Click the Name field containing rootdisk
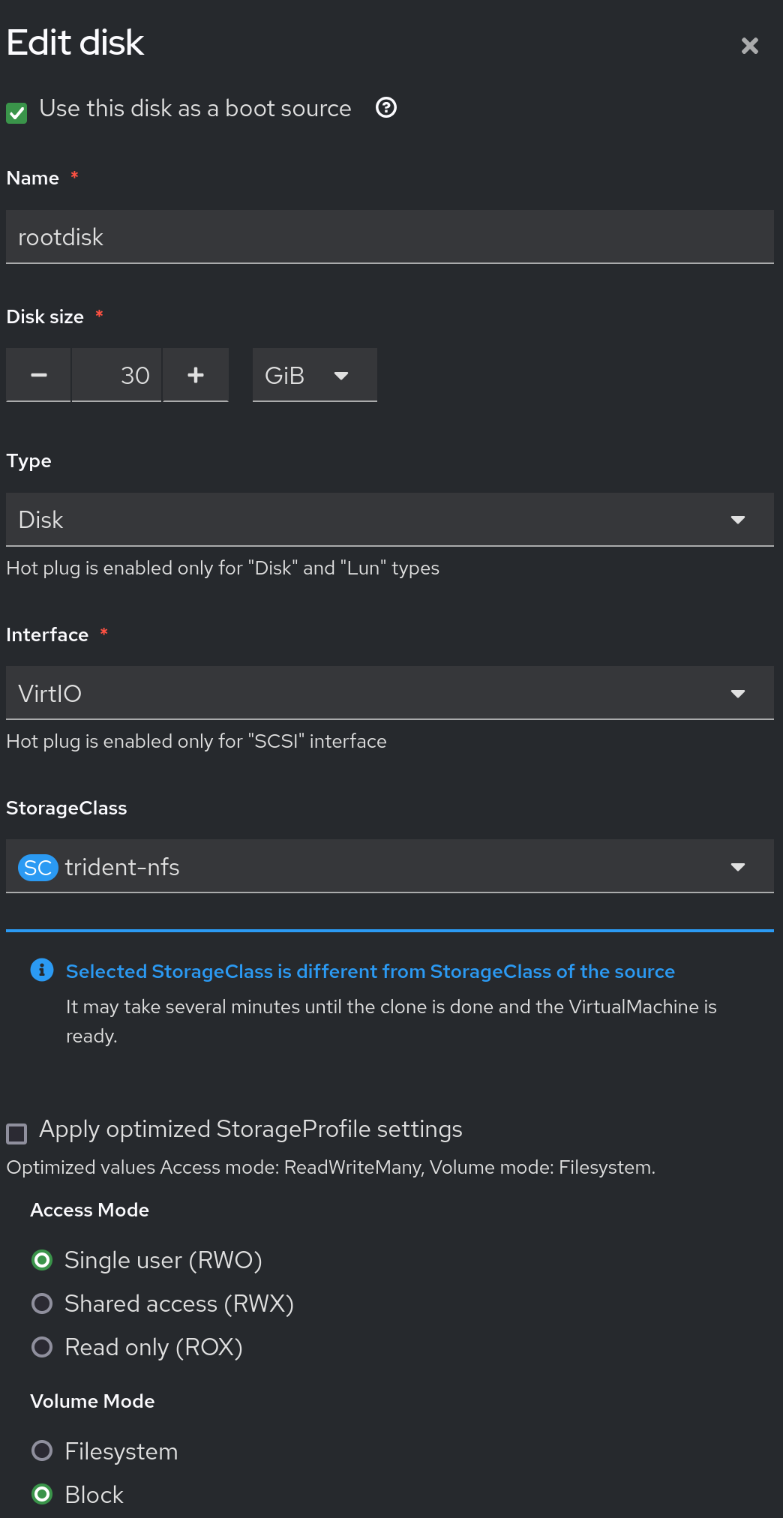The width and height of the screenshot is (783, 1518). (x=390, y=237)
